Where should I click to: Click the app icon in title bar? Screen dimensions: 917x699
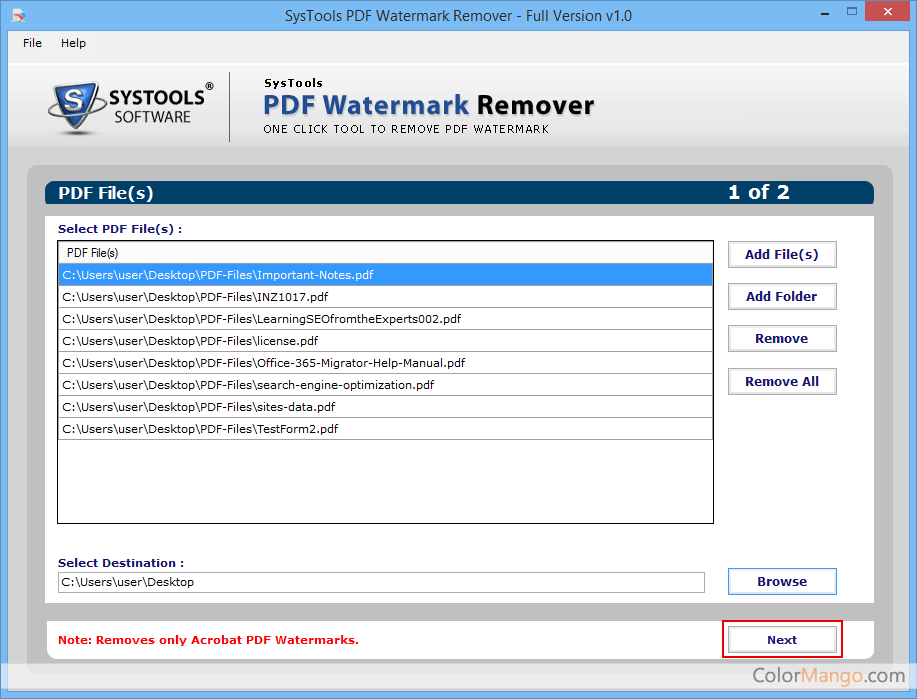17,16
